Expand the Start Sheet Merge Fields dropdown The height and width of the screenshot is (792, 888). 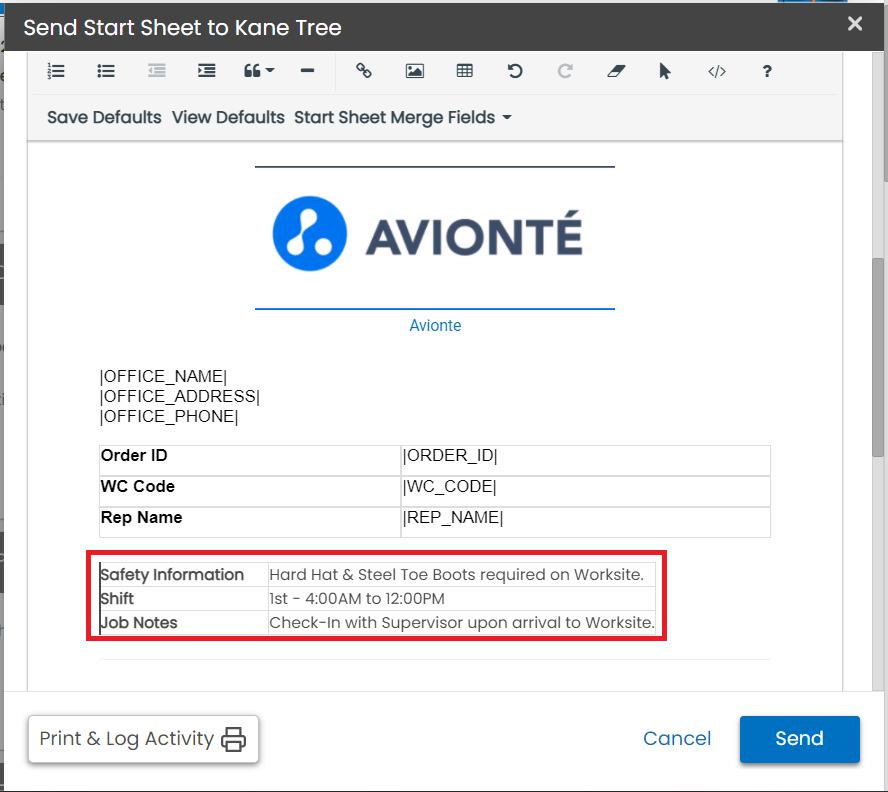tap(403, 117)
